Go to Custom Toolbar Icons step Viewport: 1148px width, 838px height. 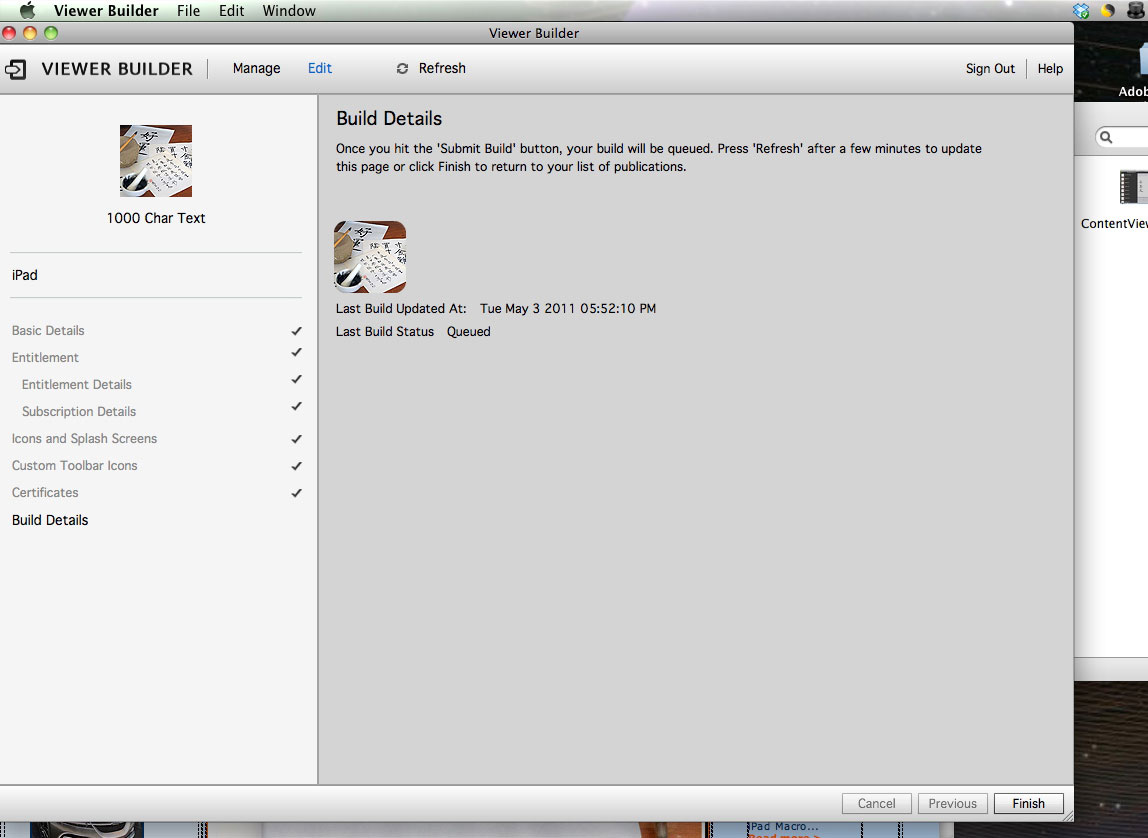(x=74, y=466)
